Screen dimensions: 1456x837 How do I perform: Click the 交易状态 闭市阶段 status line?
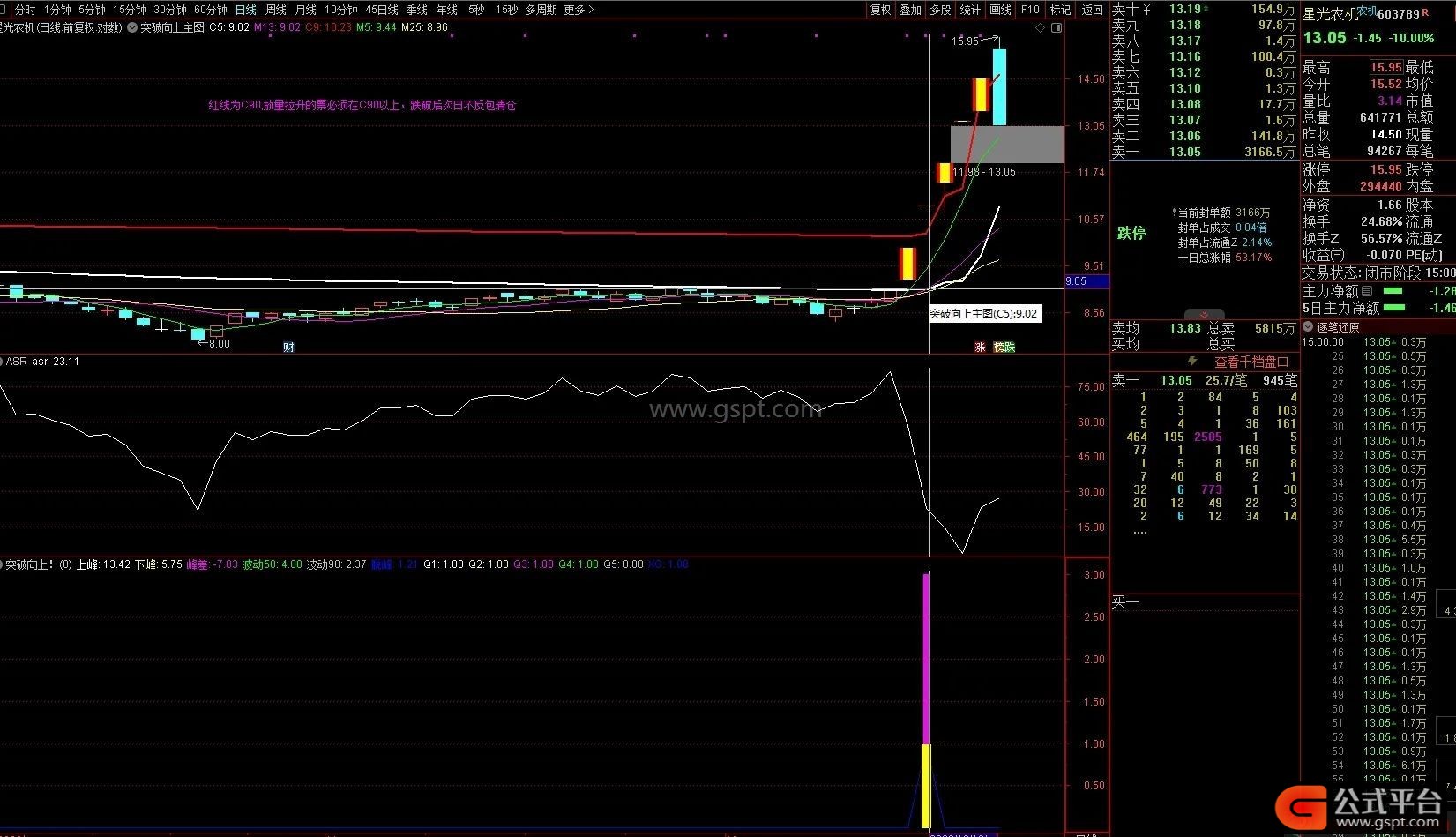pos(1378,273)
